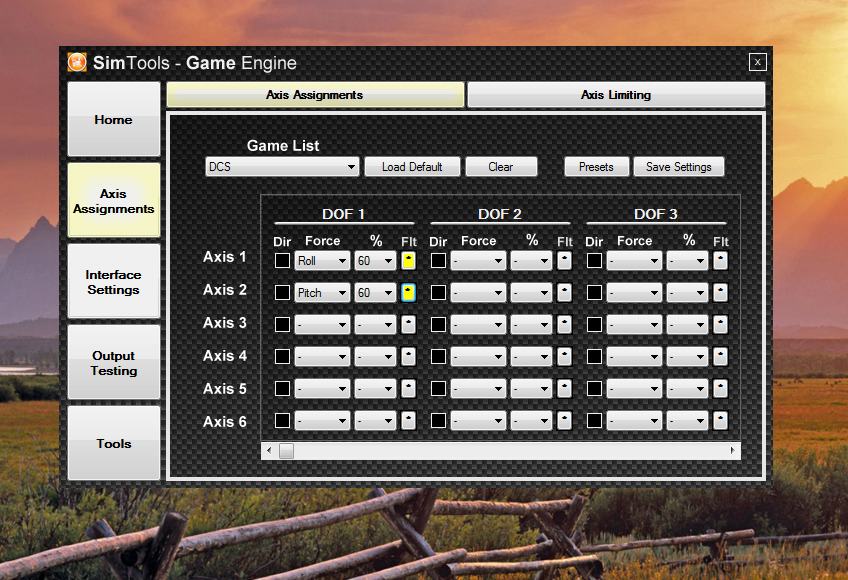Open Axis 3 DOF 3 percent dropdown
Viewport: 848px width, 580px height.
point(687,325)
